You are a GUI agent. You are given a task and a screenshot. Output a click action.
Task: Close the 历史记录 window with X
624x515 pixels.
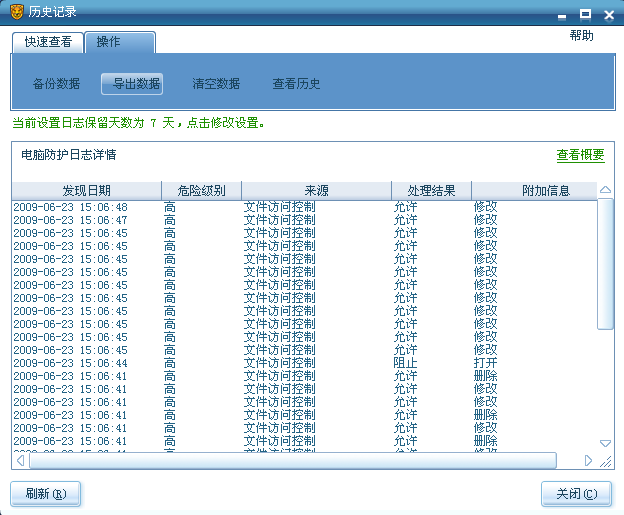(x=609, y=15)
